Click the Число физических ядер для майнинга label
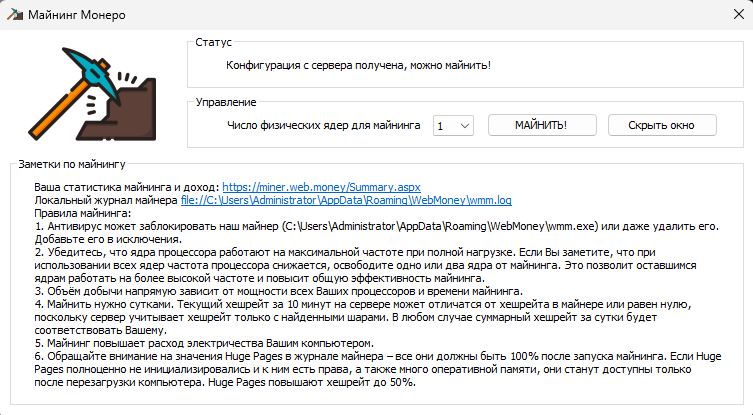Image resolution: width=753 pixels, height=415 pixels. (x=325, y=126)
